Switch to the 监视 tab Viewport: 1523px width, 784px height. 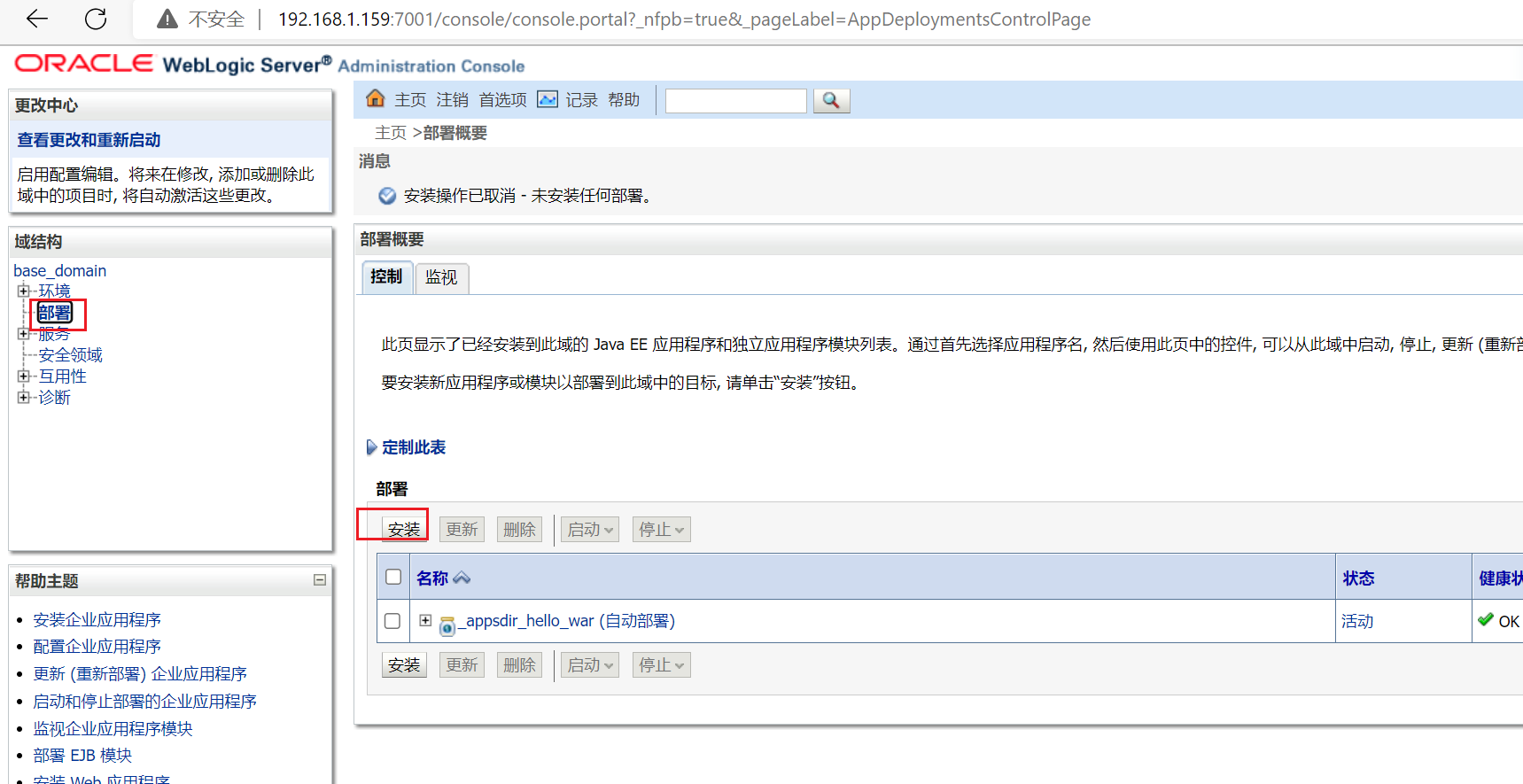point(441,277)
